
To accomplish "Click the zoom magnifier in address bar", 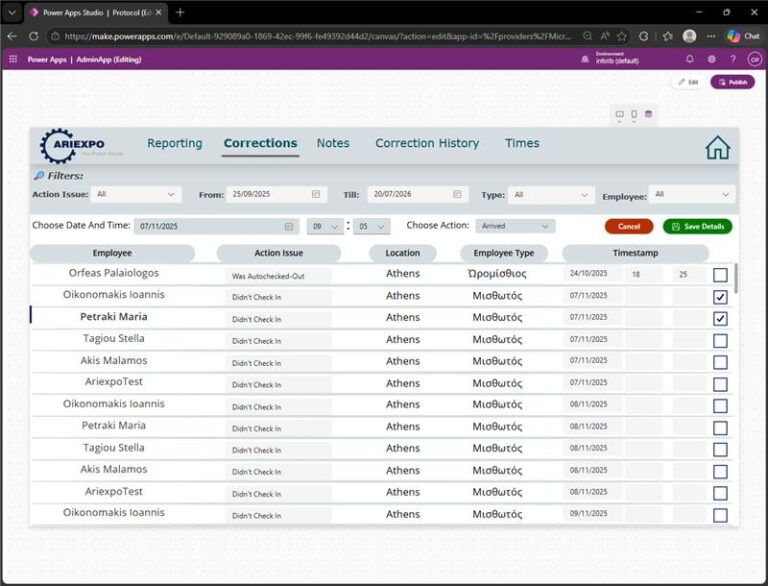I will click(587, 36).
